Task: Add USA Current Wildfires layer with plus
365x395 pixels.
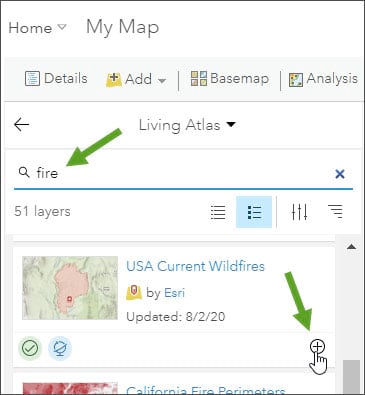Action: (317, 347)
